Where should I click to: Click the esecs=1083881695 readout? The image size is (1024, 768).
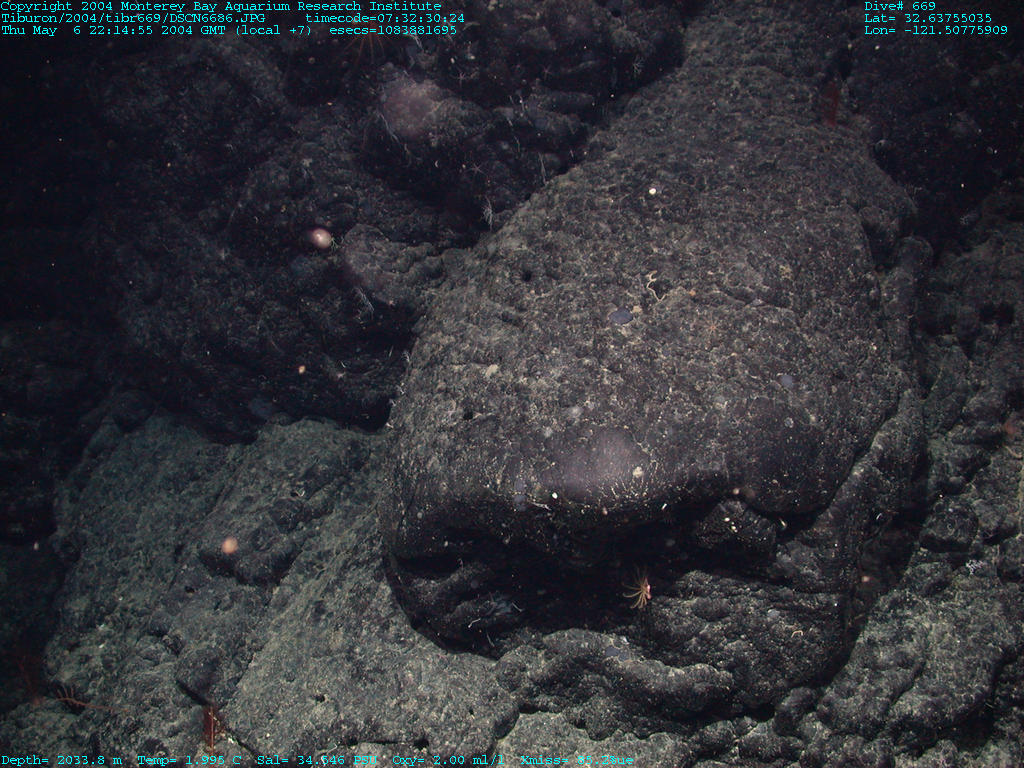(392, 30)
